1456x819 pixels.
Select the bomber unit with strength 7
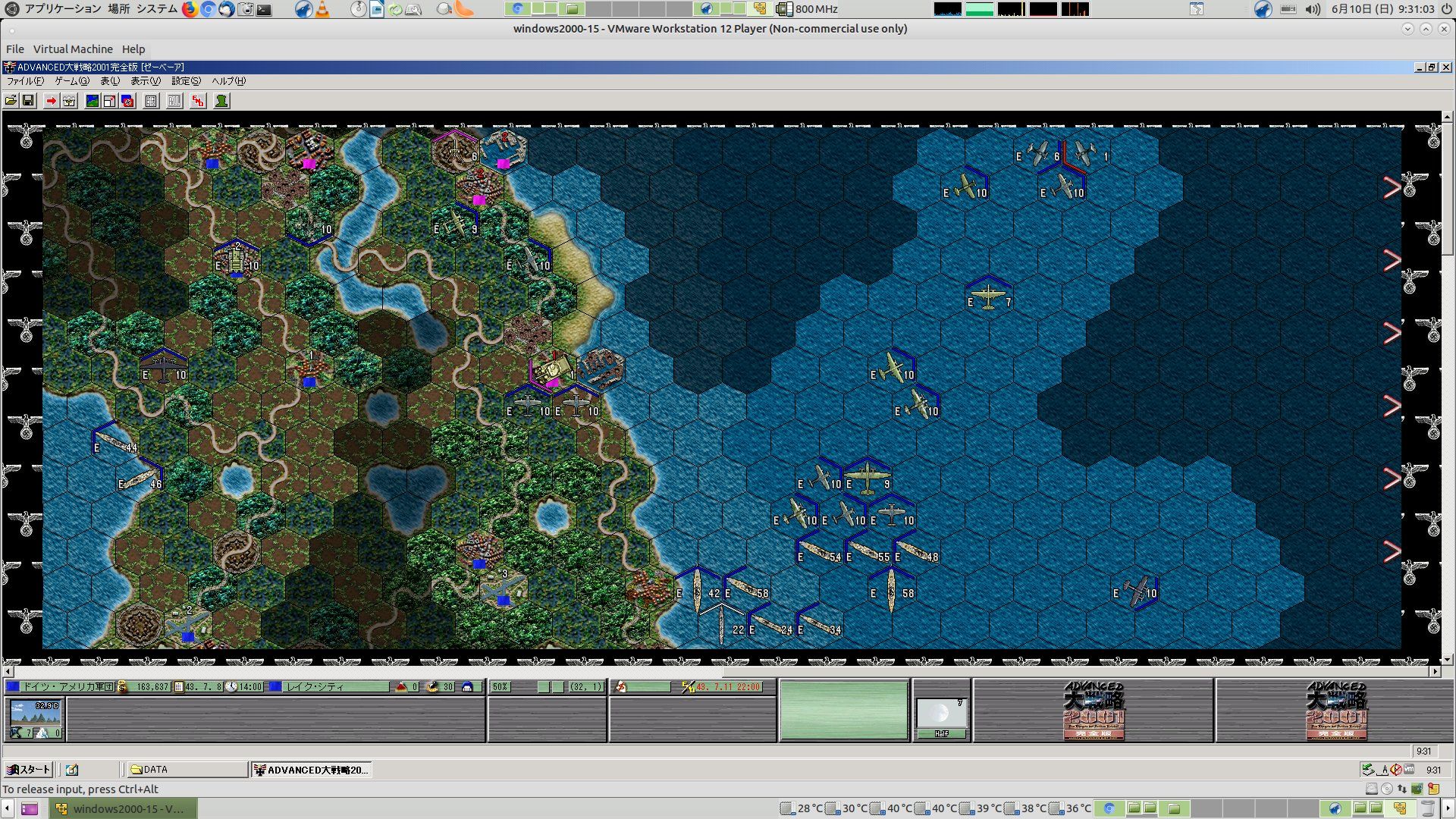pos(988,296)
